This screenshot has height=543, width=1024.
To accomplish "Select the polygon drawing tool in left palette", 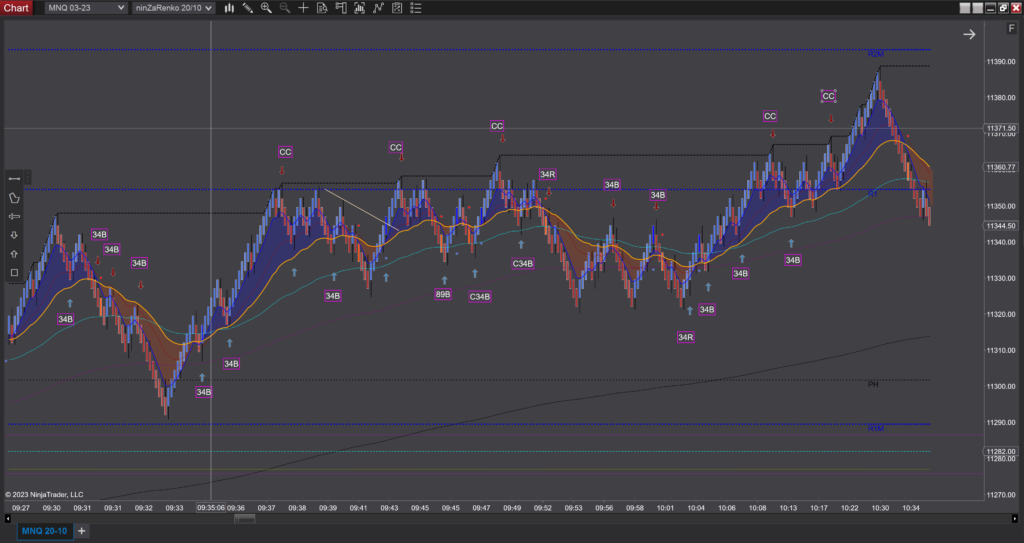I will [x=14, y=197].
